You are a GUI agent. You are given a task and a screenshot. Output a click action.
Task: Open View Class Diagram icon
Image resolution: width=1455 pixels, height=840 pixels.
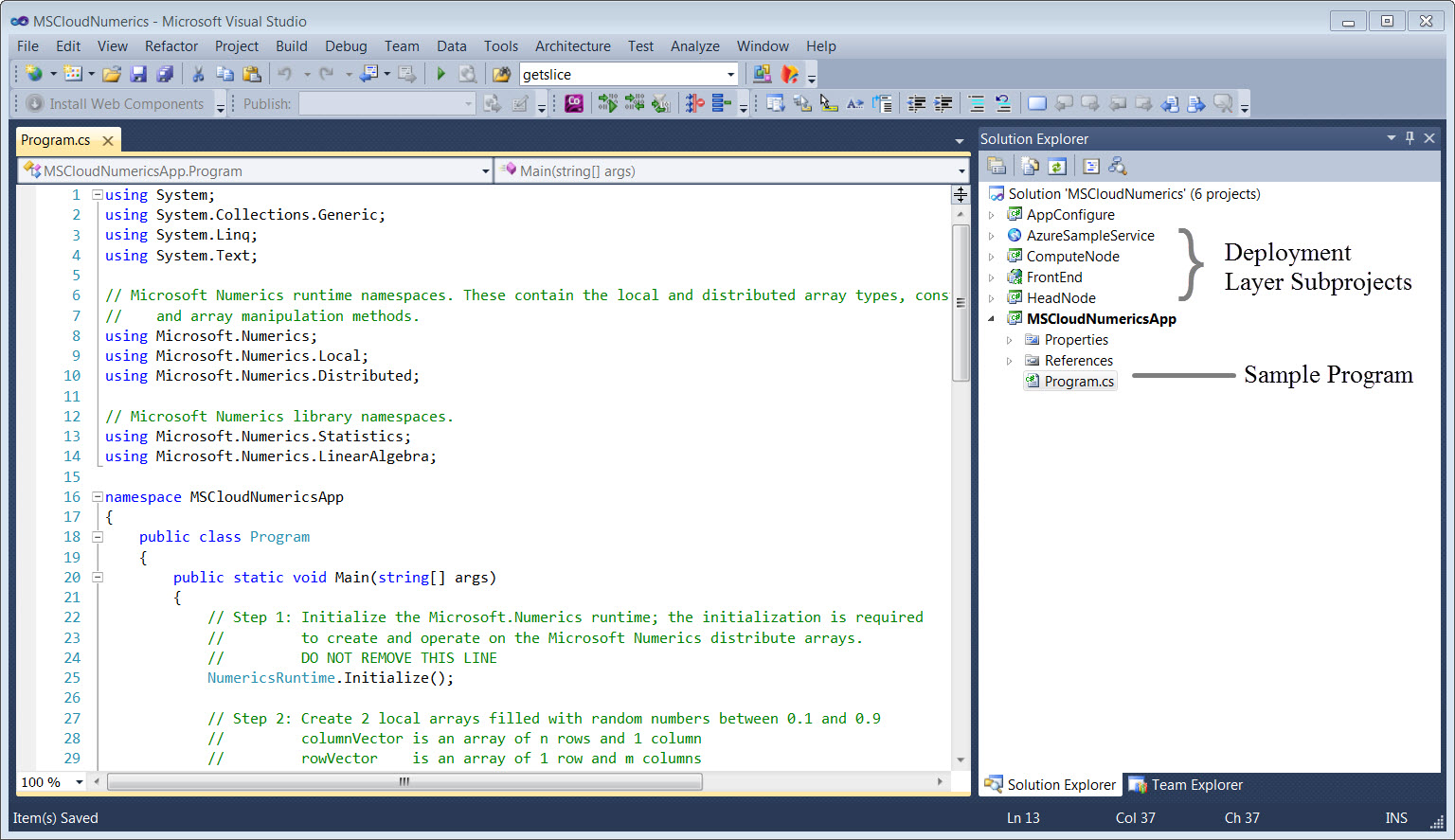(1118, 167)
